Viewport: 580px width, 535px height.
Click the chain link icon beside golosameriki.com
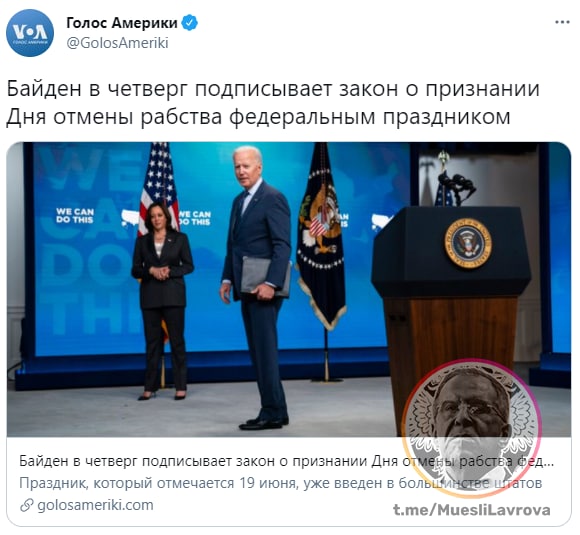click(x=27, y=505)
